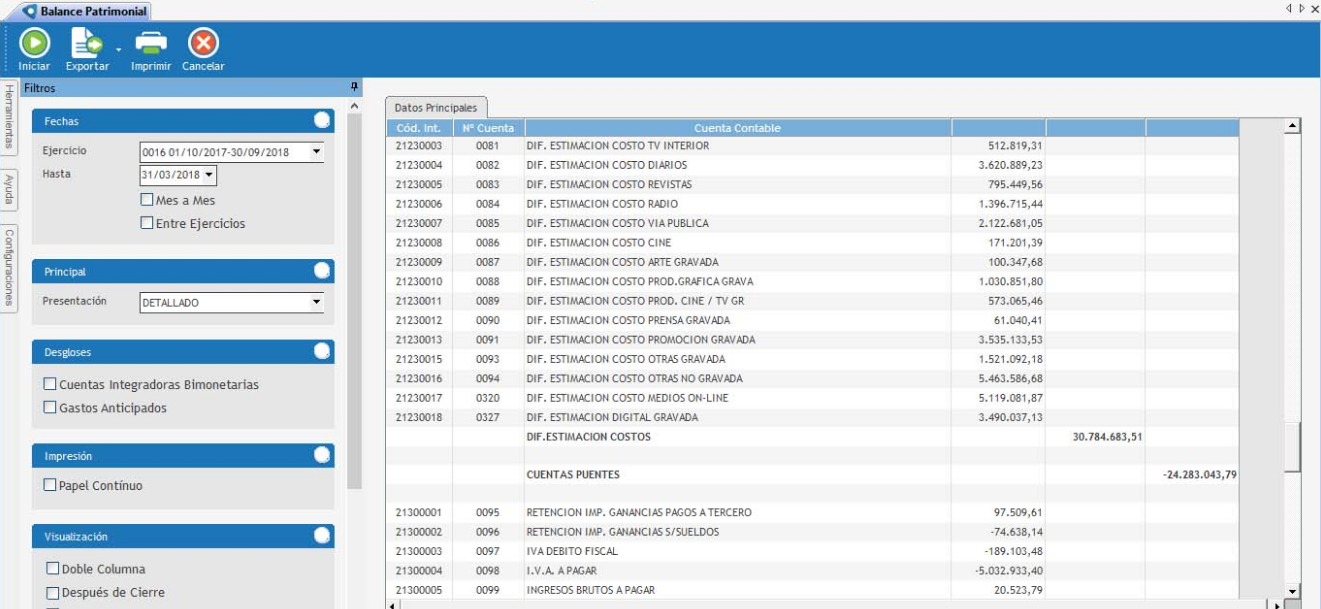Screen dimensions: 1321x609
Task: Open the Hasta date picker dropdown
Action: 209,175
